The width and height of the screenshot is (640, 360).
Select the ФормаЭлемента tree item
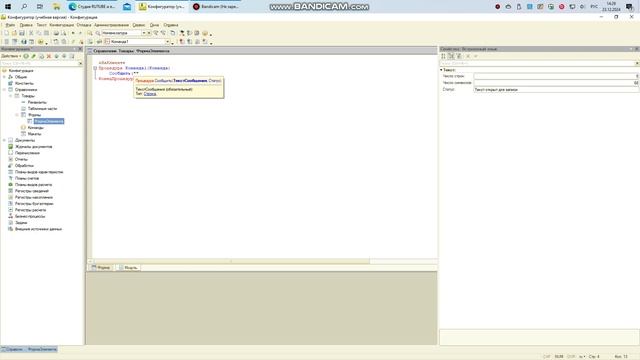point(49,121)
